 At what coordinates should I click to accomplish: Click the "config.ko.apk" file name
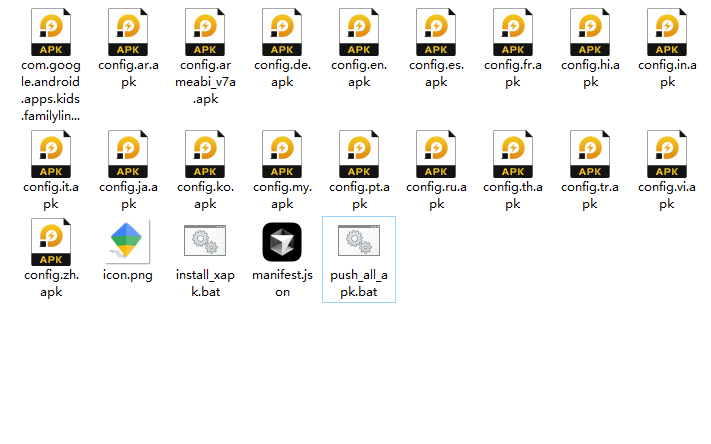coord(205,195)
